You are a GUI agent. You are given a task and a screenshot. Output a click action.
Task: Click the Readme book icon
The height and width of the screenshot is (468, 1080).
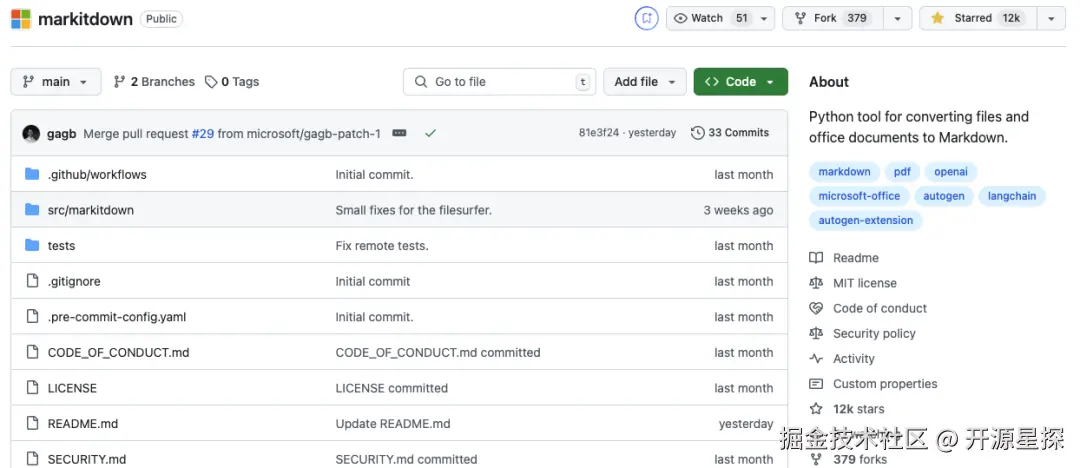[x=816, y=258]
